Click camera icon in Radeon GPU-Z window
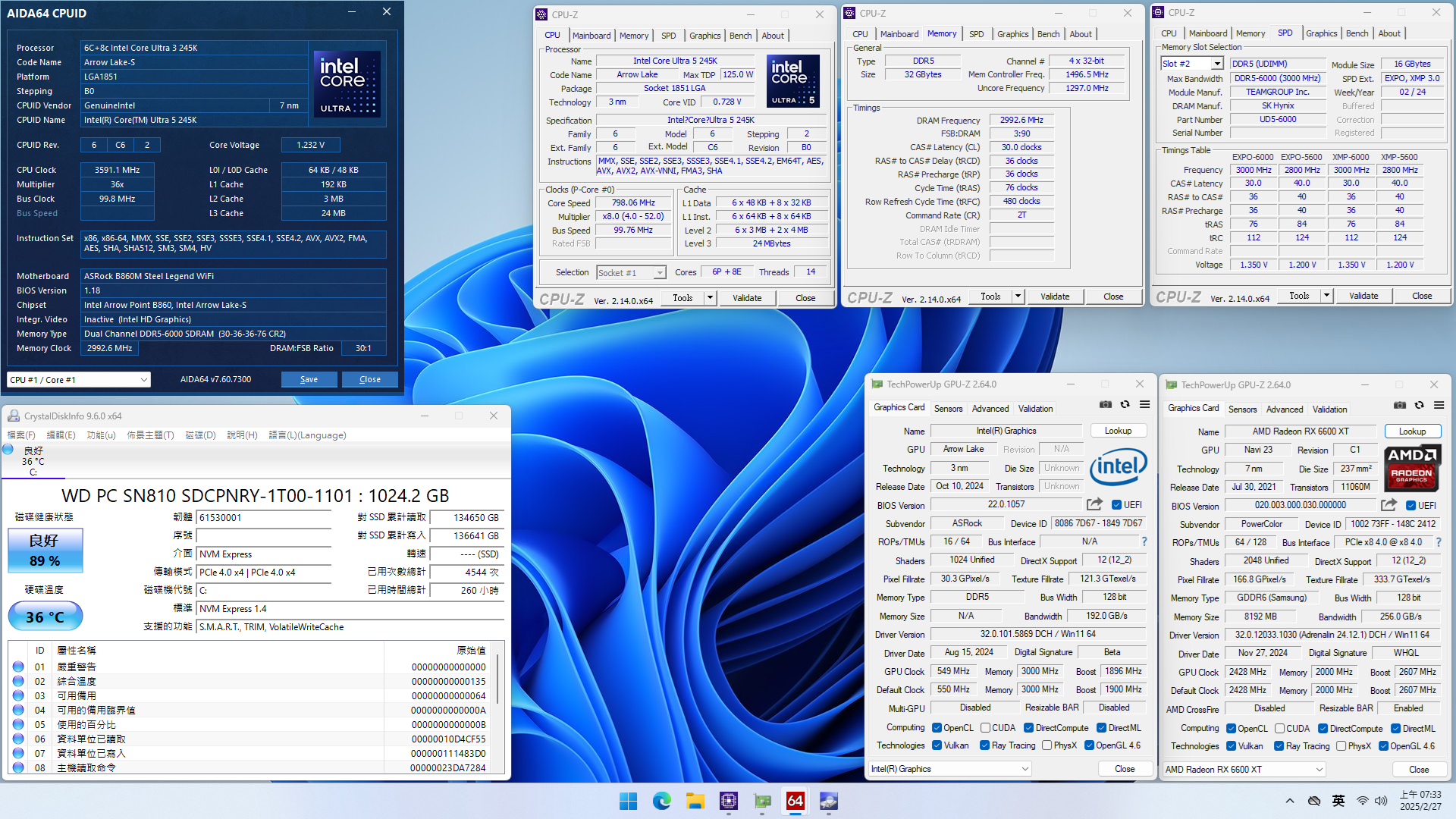The height and width of the screenshot is (819, 1456). tap(1400, 406)
